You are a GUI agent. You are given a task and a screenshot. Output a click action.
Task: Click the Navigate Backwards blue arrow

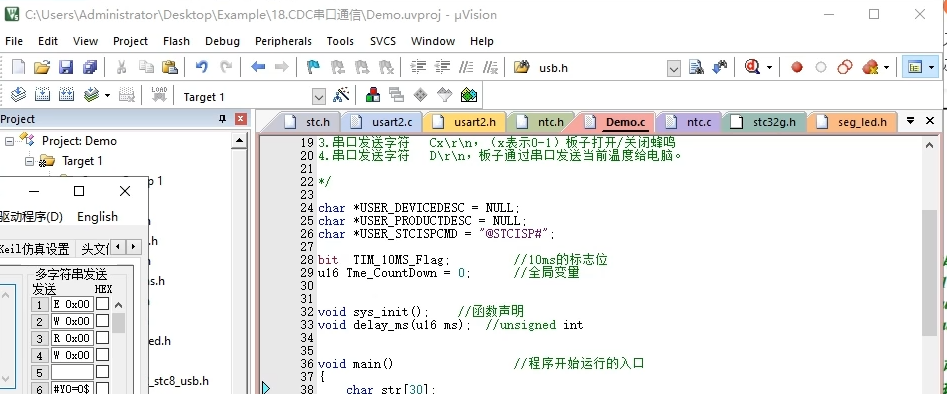pyautogui.click(x=258, y=67)
